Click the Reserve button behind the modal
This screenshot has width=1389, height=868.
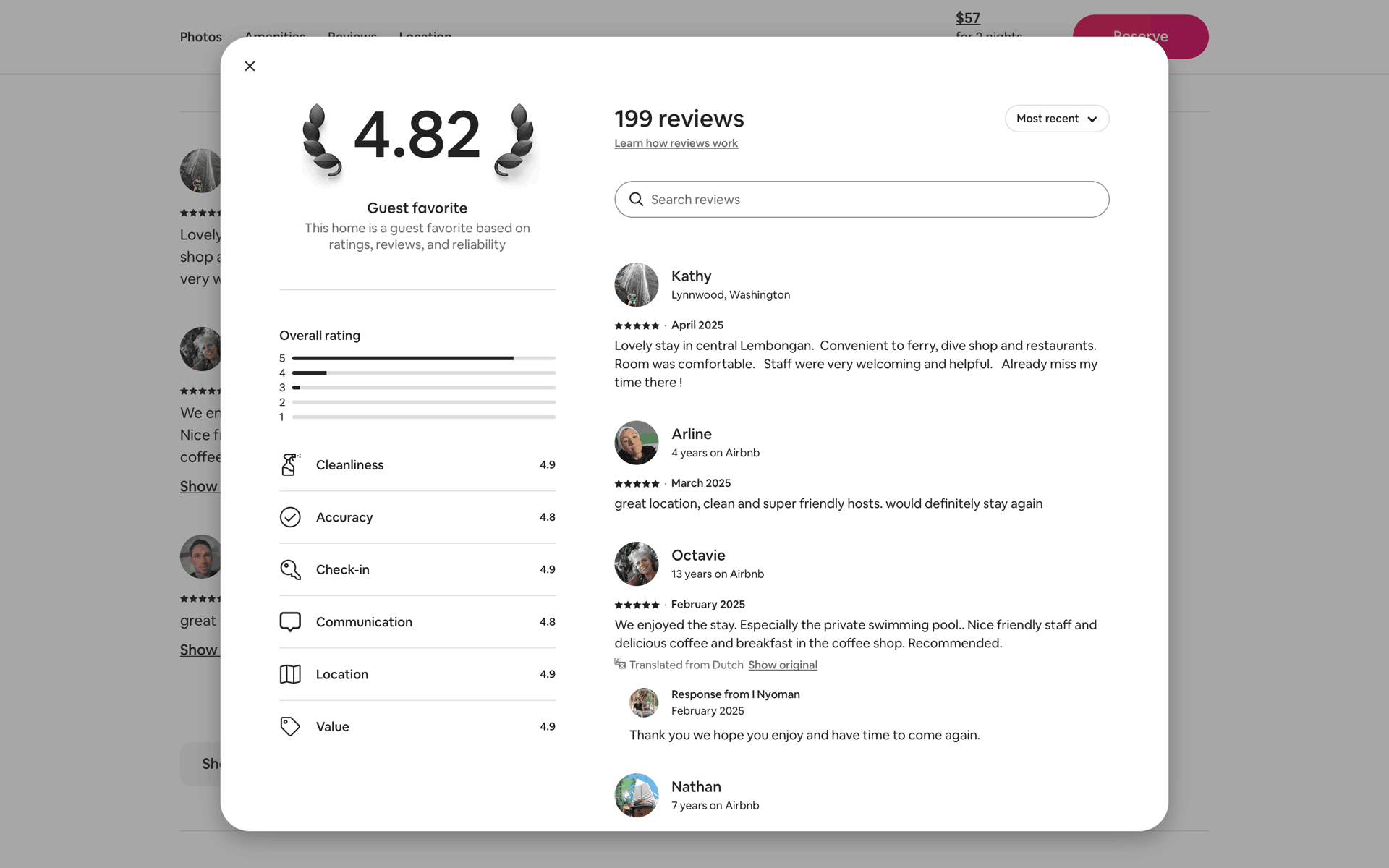pyautogui.click(x=1140, y=36)
